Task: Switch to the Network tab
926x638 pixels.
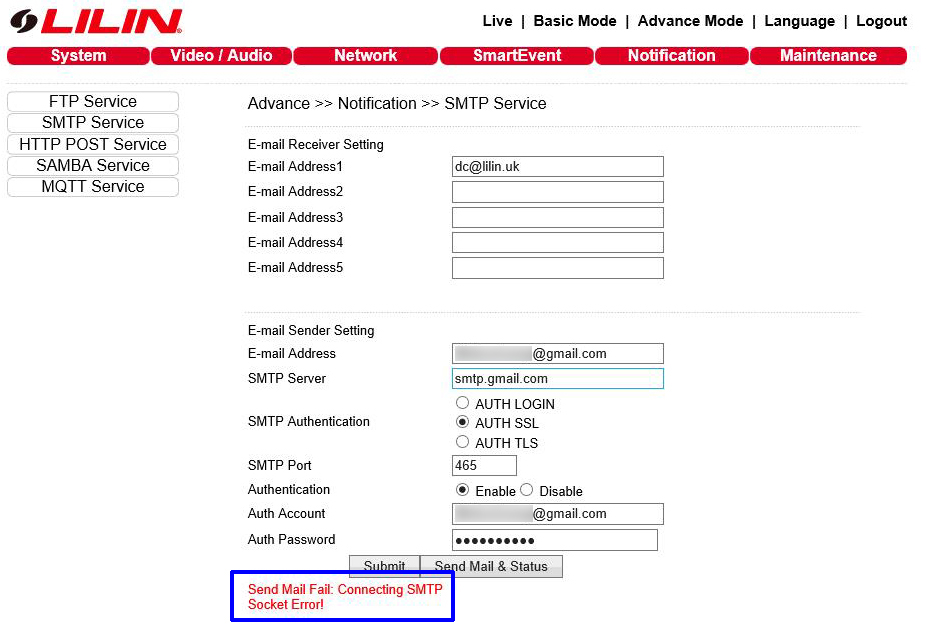Action: click(365, 56)
